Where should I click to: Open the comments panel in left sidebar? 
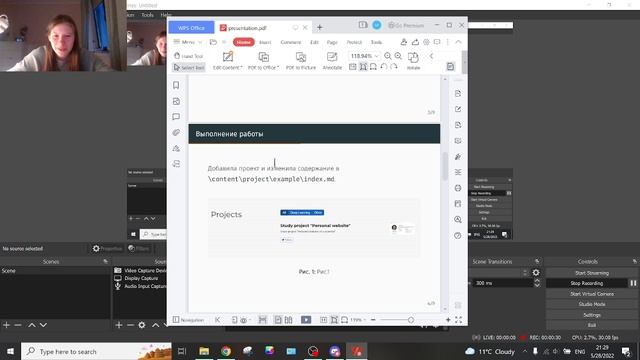pyautogui.click(x=176, y=117)
